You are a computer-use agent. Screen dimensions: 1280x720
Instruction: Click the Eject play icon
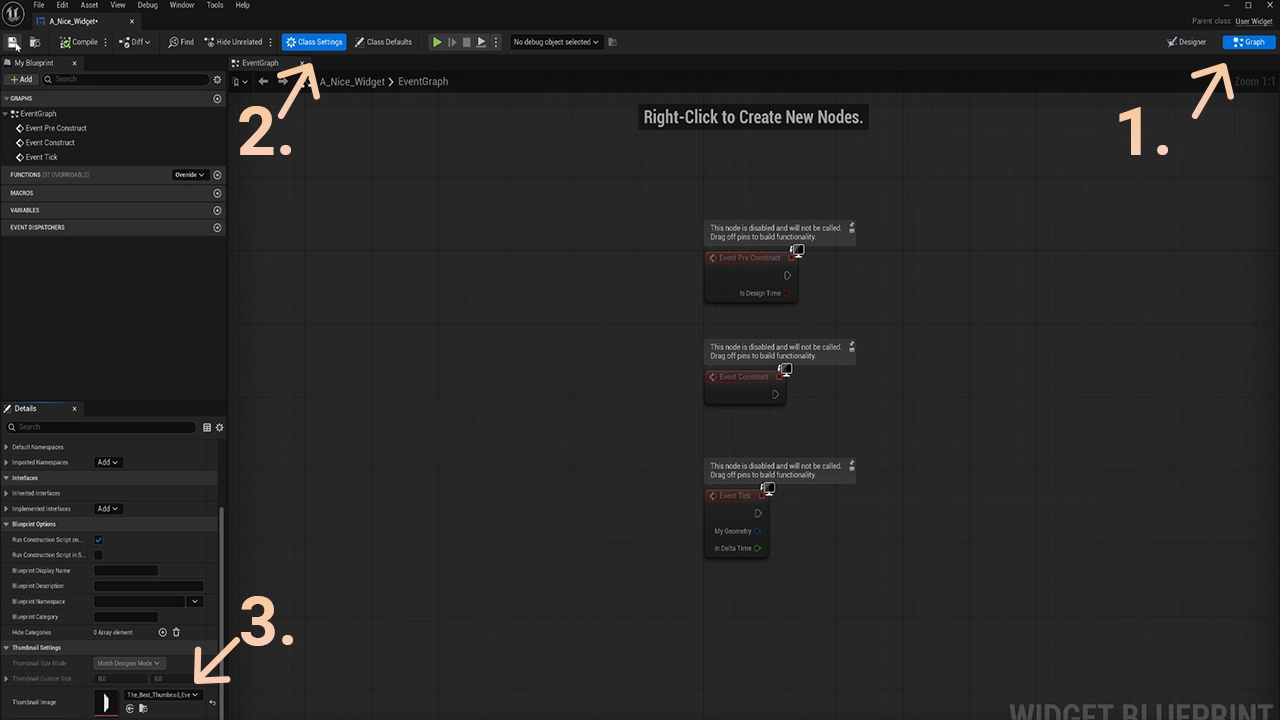[481, 42]
